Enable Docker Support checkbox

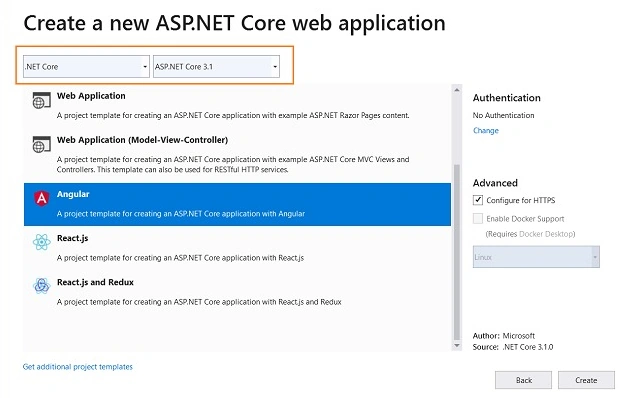point(477,218)
